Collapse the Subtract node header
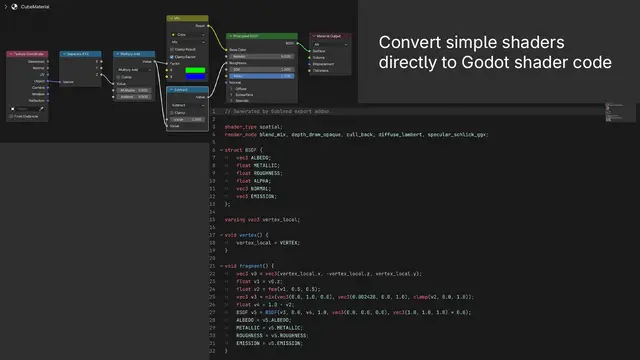The image size is (640, 360). pyautogui.click(x=171, y=90)
